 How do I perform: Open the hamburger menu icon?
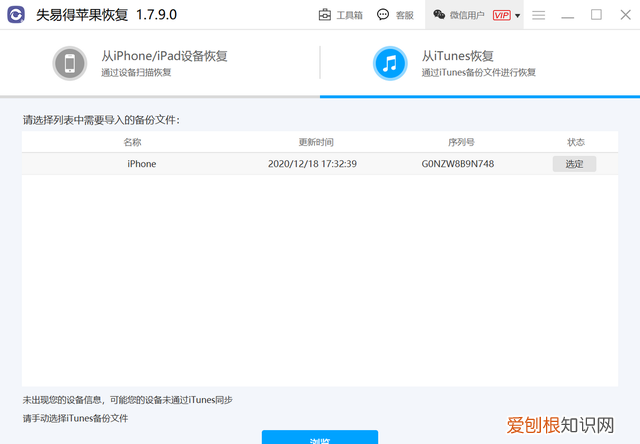538,15
